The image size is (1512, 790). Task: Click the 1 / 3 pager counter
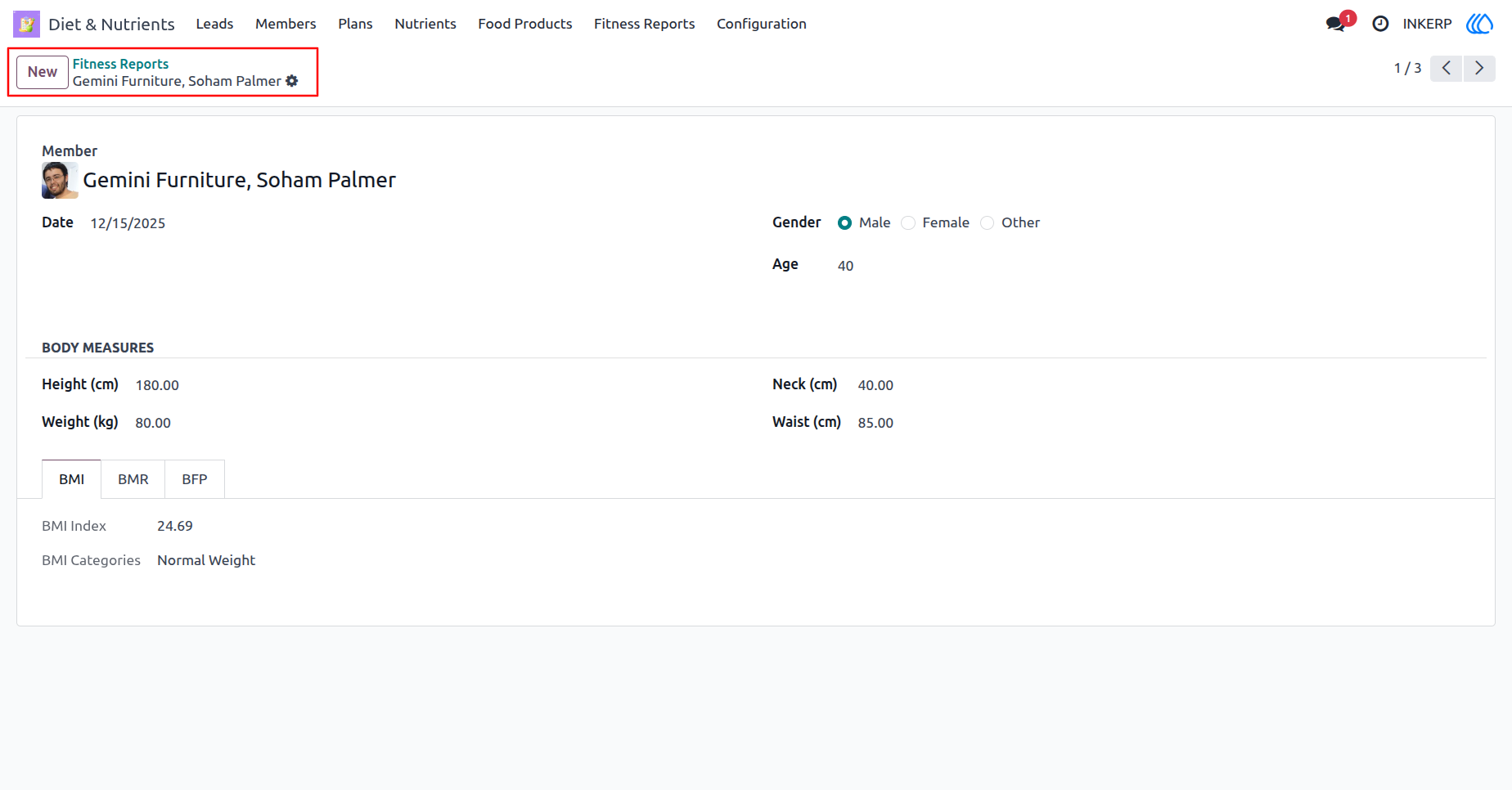pyautogui.click(x=1407, y=68)
